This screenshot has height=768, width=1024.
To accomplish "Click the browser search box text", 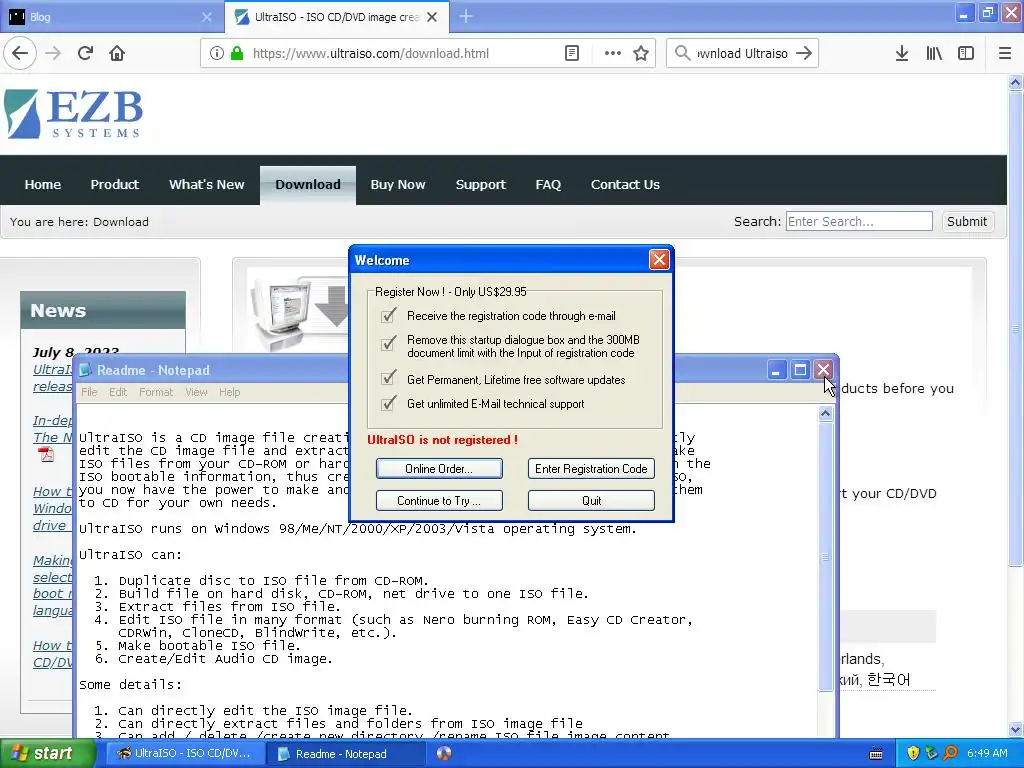I will click(x=743, y=54).
